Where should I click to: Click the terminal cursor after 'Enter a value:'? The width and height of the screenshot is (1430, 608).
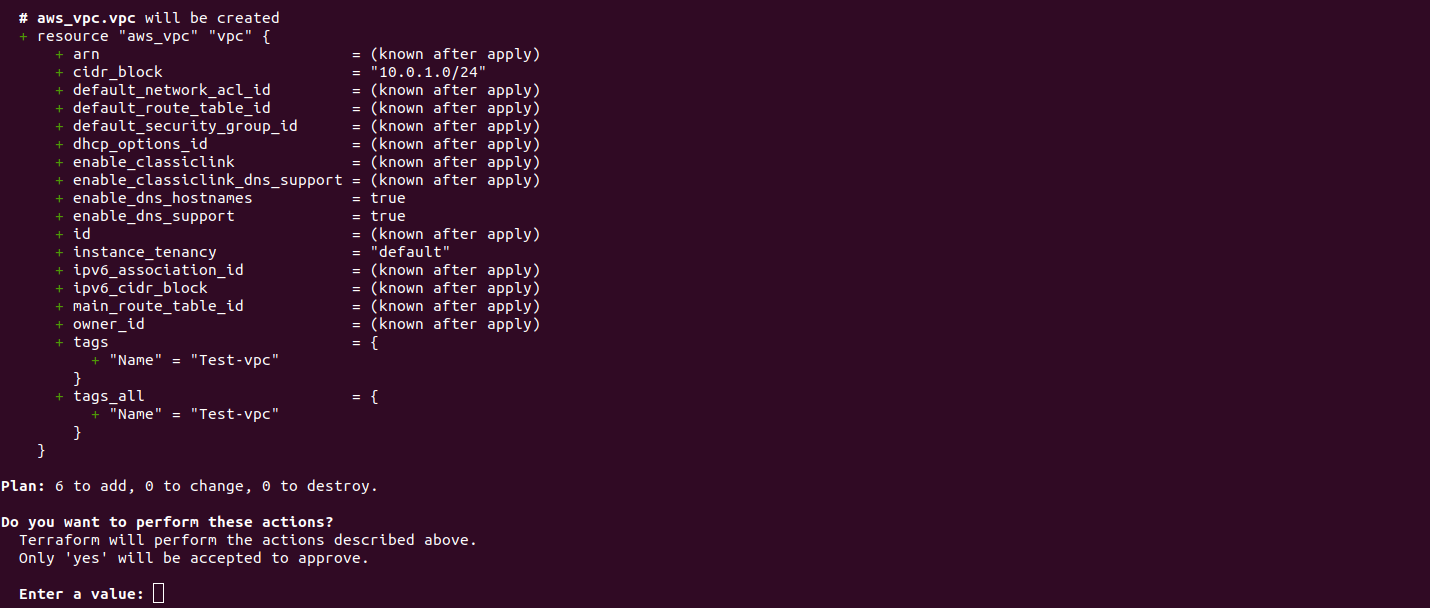(x=159, y=594)
